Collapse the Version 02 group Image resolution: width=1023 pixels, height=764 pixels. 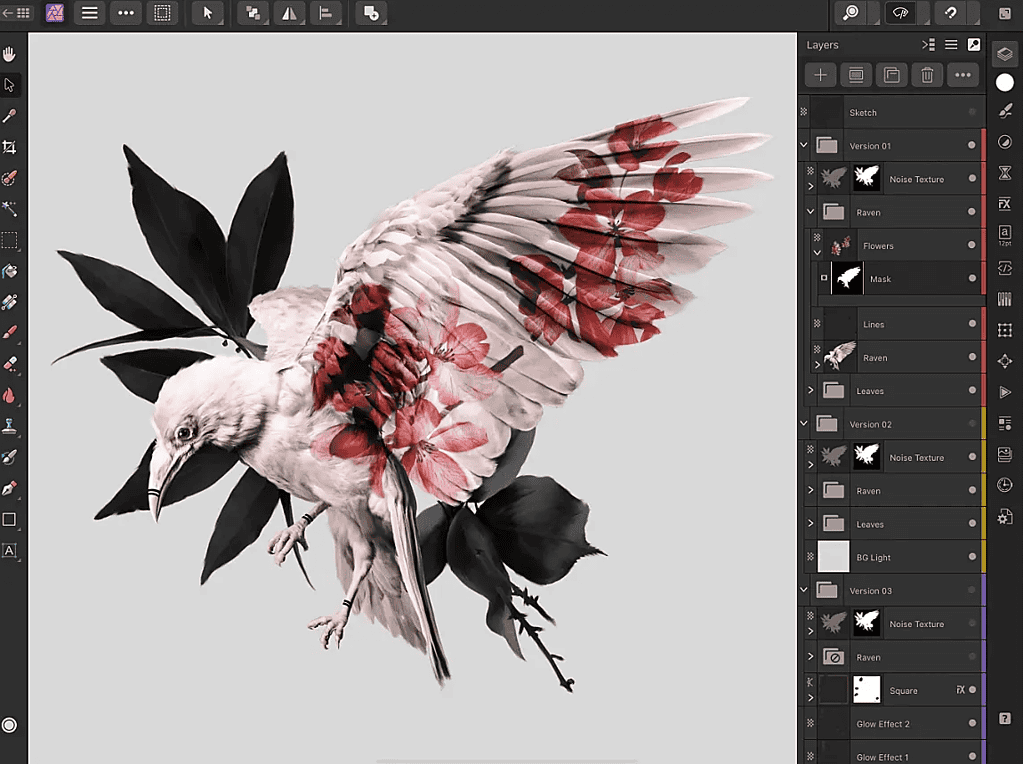[804, 423]
